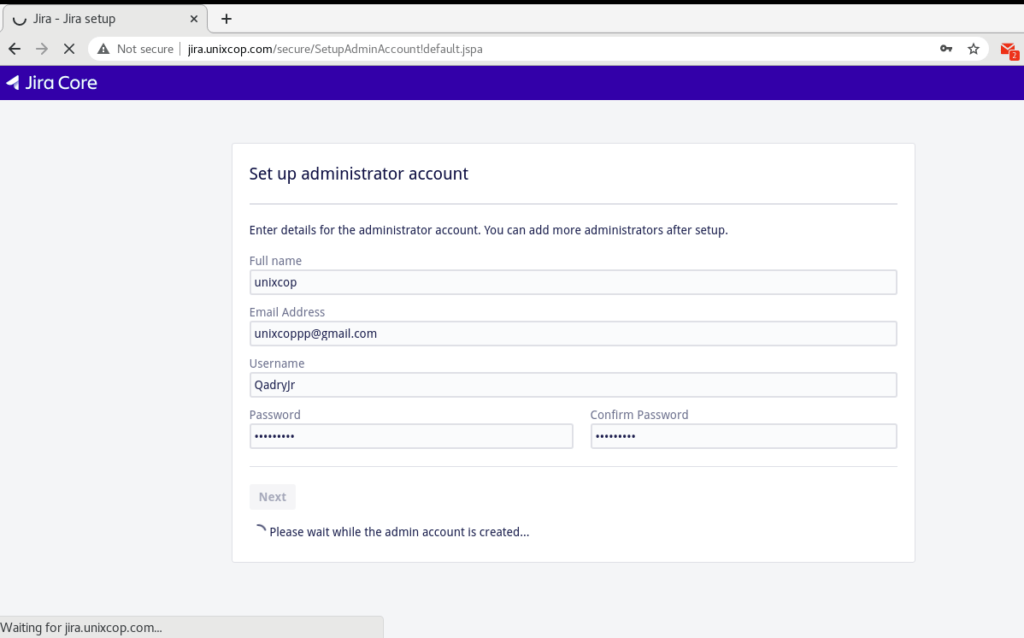Click the 'Not secure' label
The height and width of the screenshot is (638, 1024).
145,49
